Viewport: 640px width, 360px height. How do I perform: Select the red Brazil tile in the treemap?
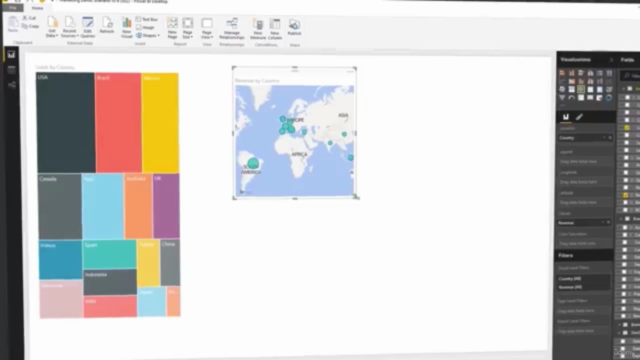click(x=118, y=123)
